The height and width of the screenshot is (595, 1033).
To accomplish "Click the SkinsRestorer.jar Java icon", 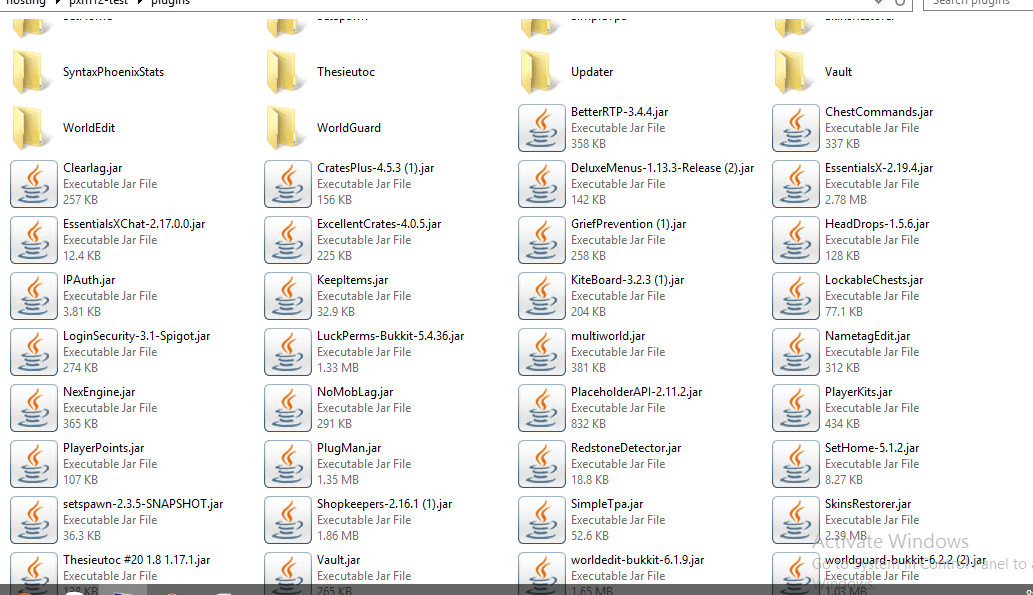I will click(x=796, y=520).
